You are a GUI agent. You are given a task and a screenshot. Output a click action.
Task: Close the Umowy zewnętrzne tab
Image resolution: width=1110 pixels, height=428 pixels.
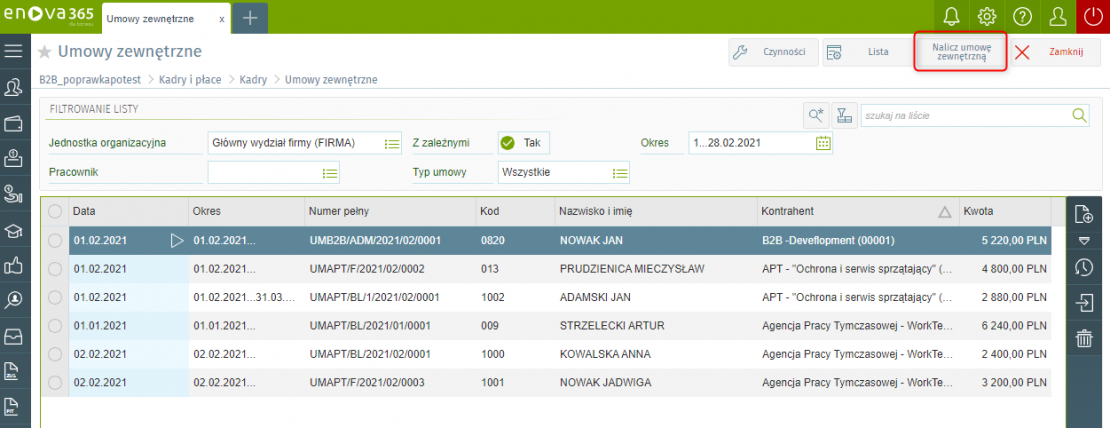222,19
